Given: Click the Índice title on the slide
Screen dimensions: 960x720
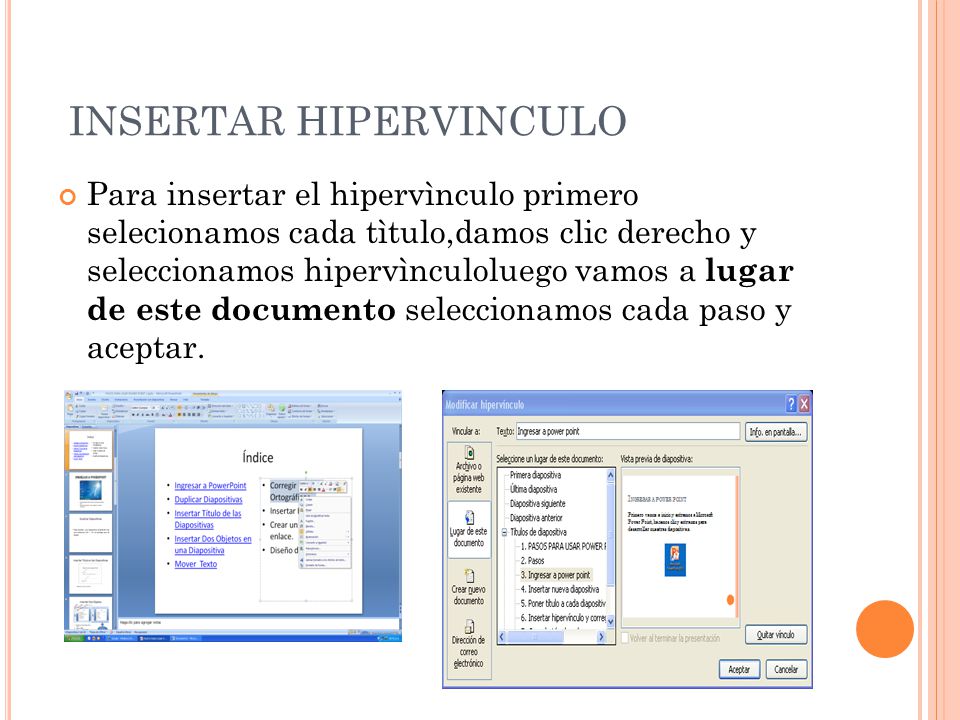Looking at the screenshot, I should [x=258, y=457].
